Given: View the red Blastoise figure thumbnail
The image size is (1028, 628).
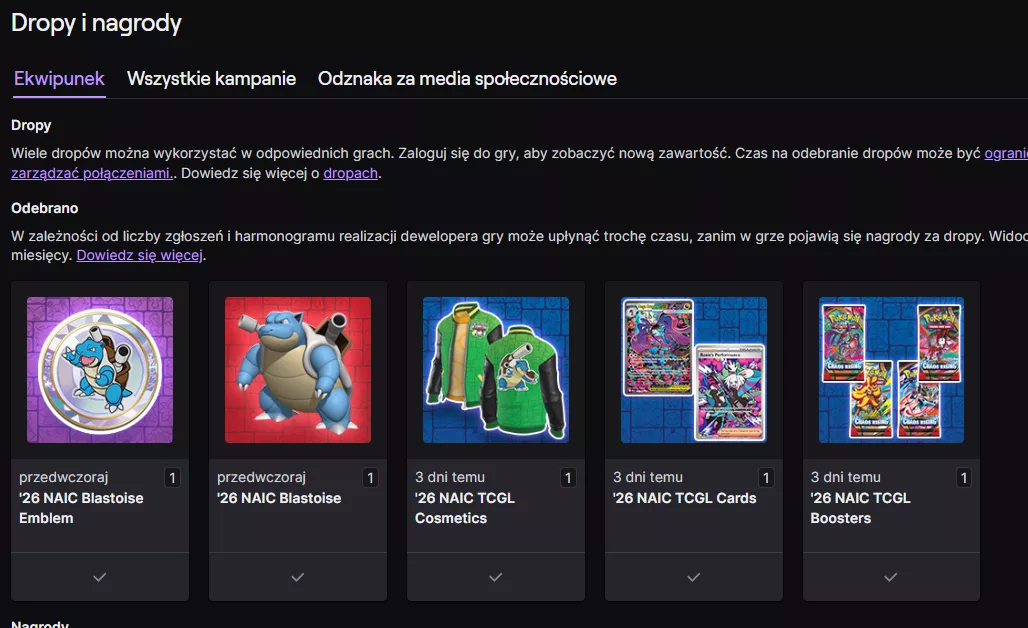Looking at the screenshot, I should 298,370.
